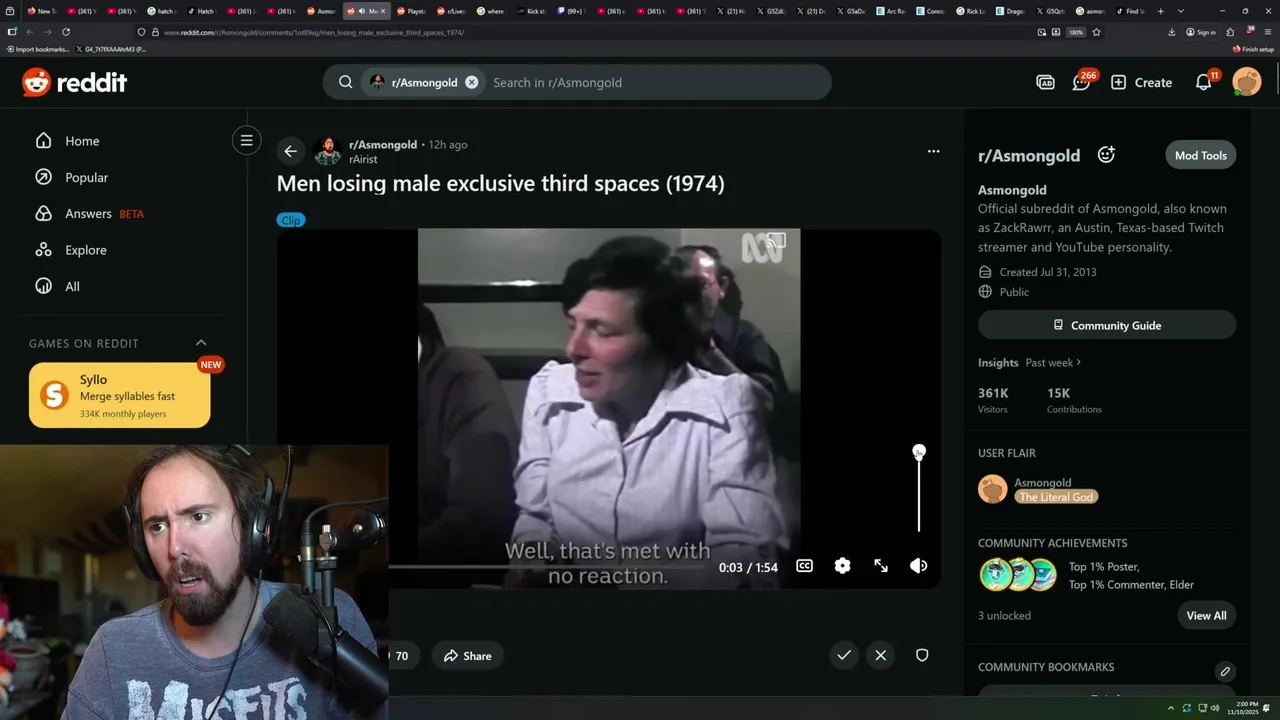Open chat messages with 266 badge
This screenshot has width=1280, height=720.
click(1081, 82)
